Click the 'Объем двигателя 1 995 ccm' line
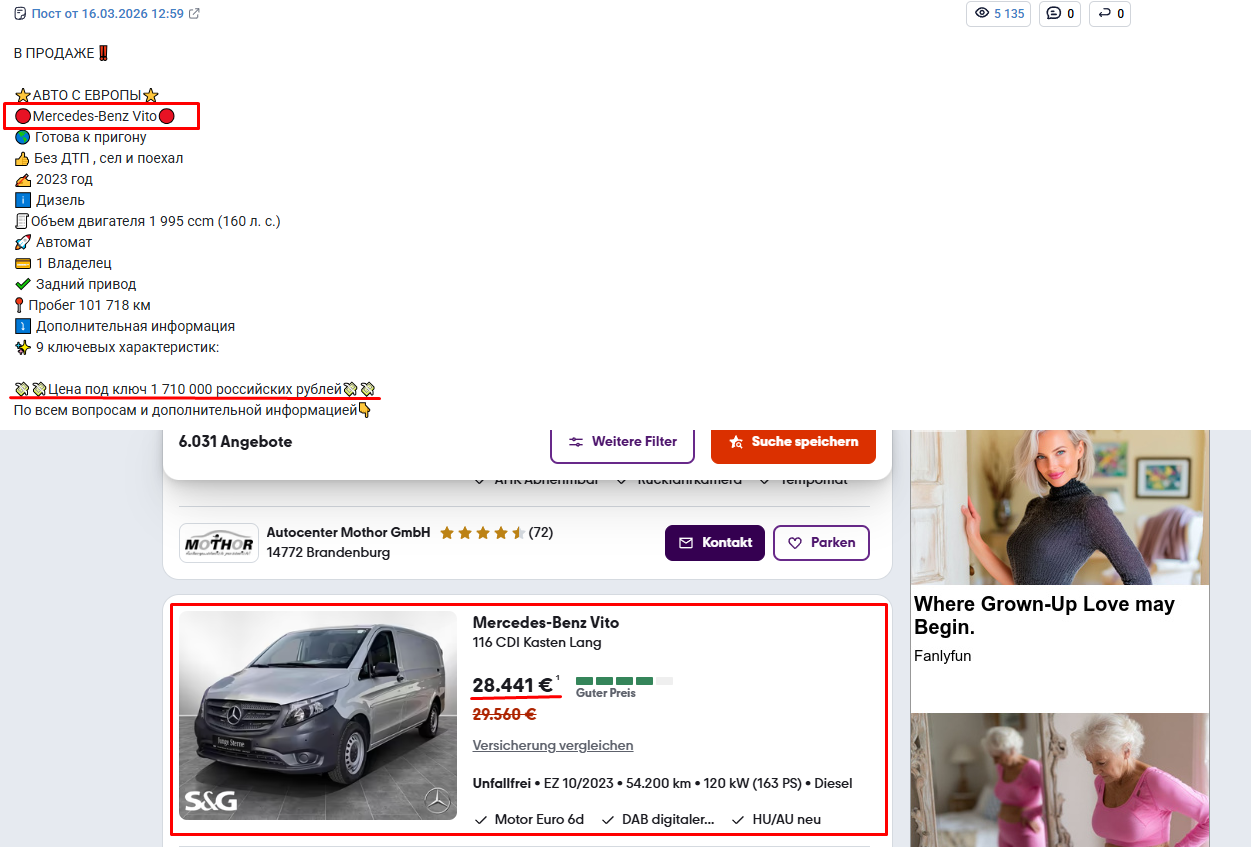 (147, 221)
